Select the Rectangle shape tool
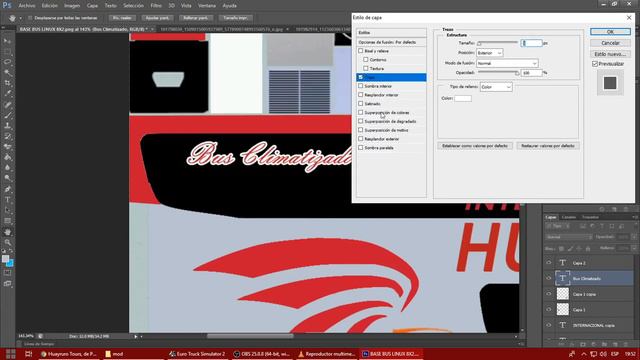Screen dimensions: 640x360 click(x=7, y=221)
